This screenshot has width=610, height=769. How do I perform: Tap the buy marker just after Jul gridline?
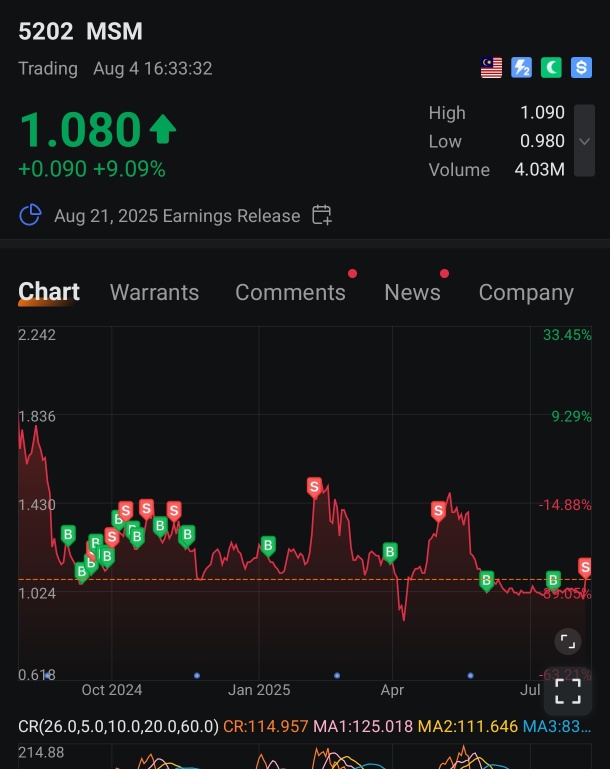coord(554,581)
